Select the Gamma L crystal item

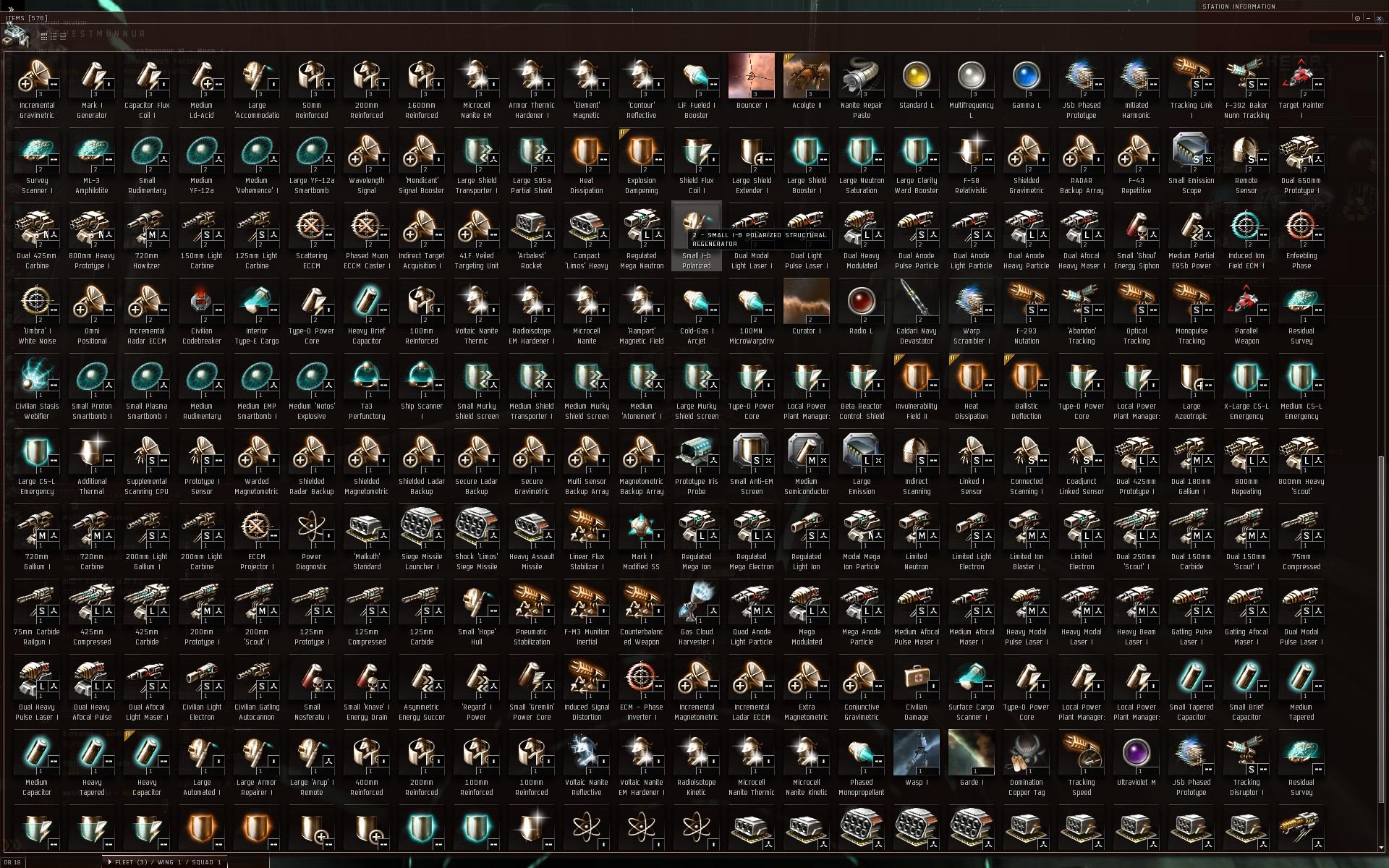click(x=1026, y=87)
